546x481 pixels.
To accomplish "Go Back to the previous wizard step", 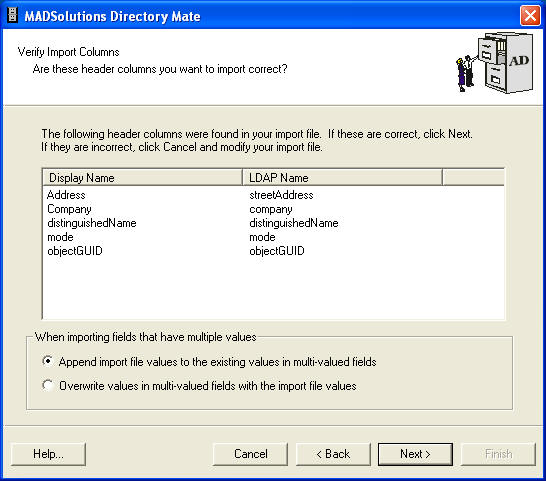I will [x=333, y=454].
